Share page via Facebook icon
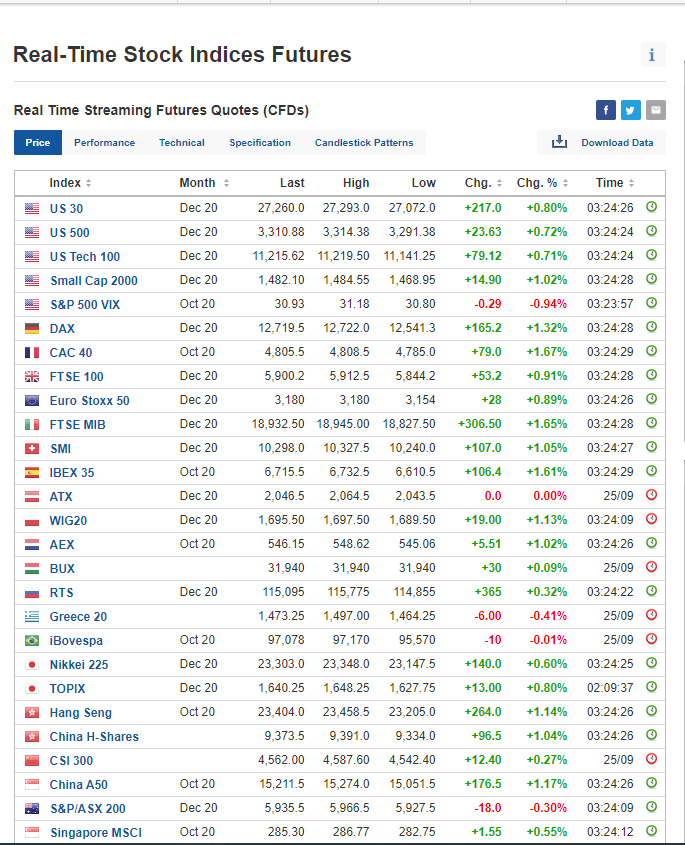The height and width of the screenshot is (845, 685). coord(605,110)
